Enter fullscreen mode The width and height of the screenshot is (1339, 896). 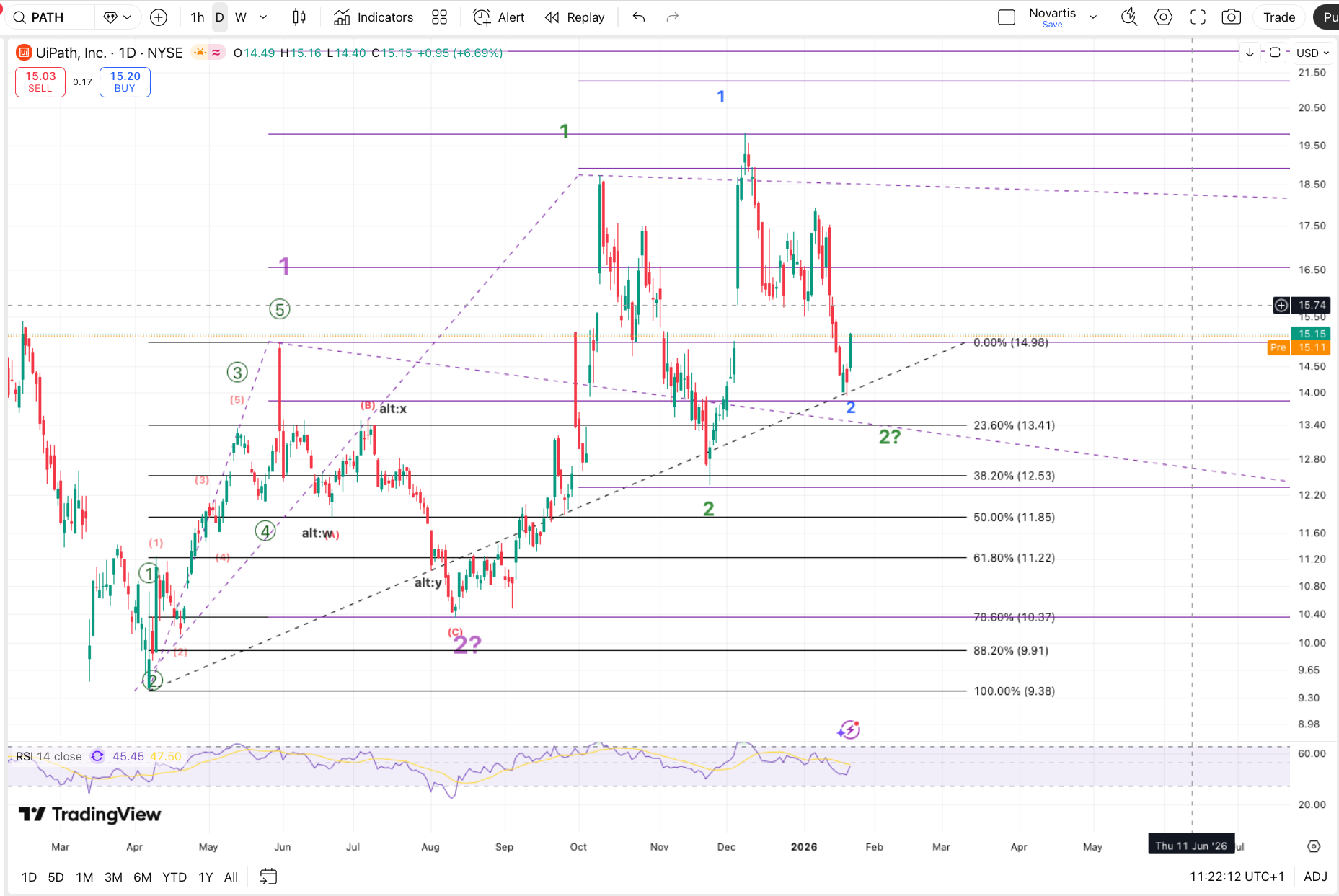[1198, 17]
